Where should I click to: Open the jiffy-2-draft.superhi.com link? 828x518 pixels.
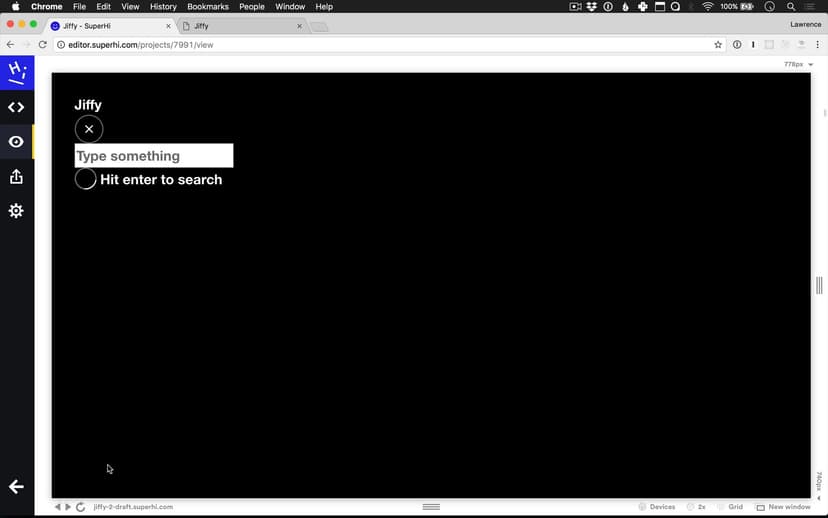[x=133, y=507]
